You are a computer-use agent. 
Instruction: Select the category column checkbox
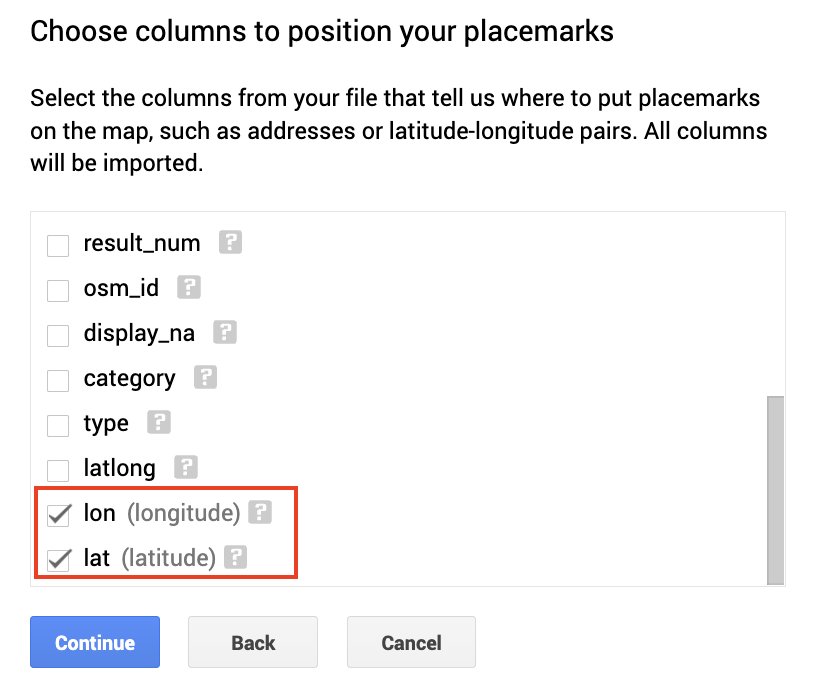58,381
